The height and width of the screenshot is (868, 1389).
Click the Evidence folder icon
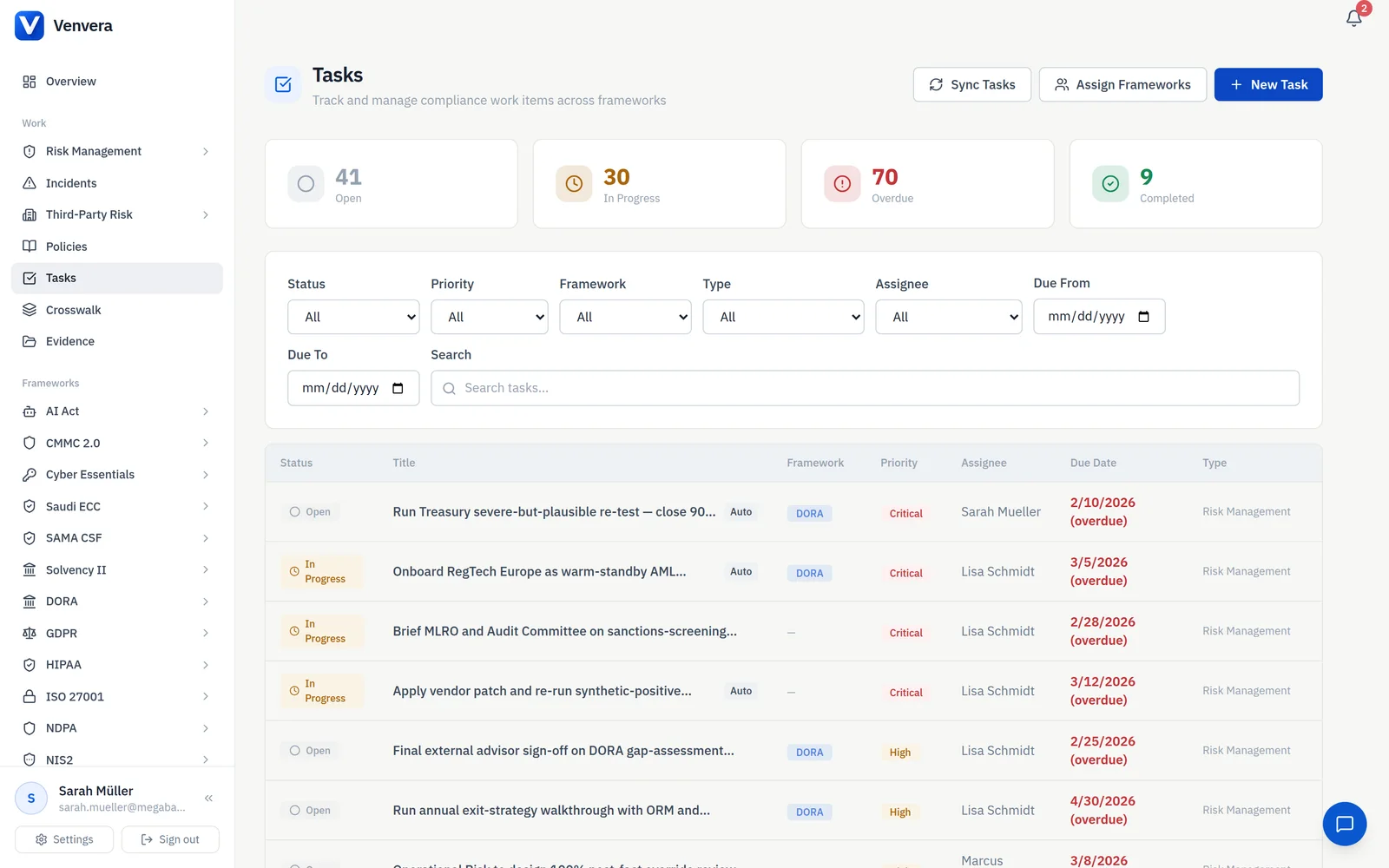pyautogui.click(x=30, y=341)
